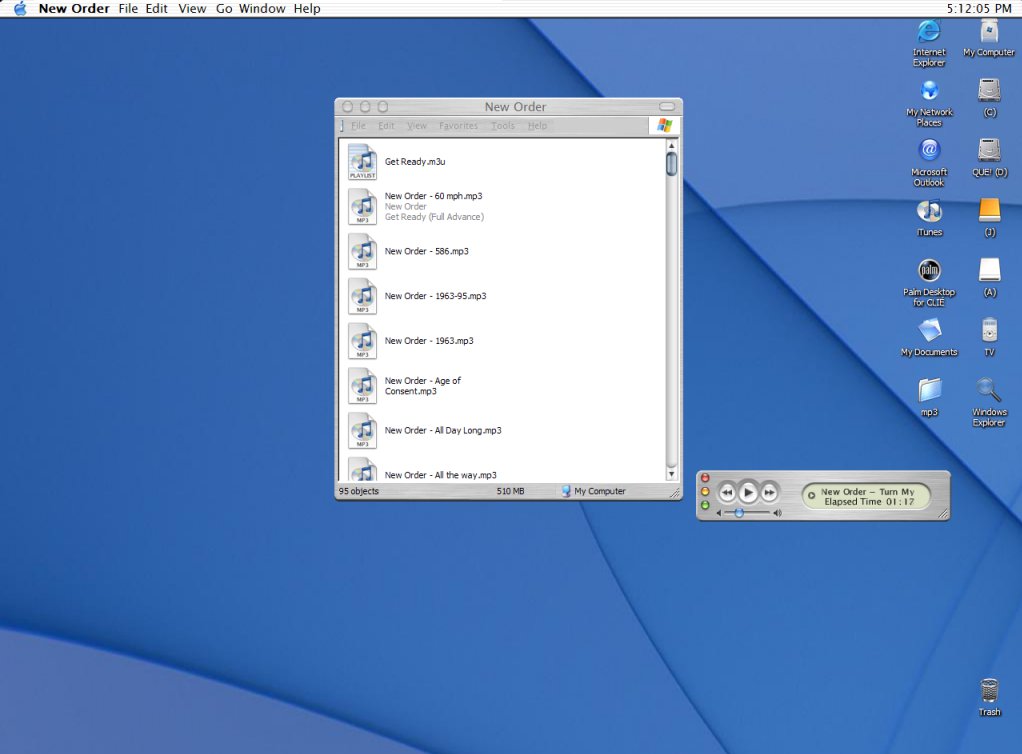Select the My Documents desktop icon

(x=929, y=330)
